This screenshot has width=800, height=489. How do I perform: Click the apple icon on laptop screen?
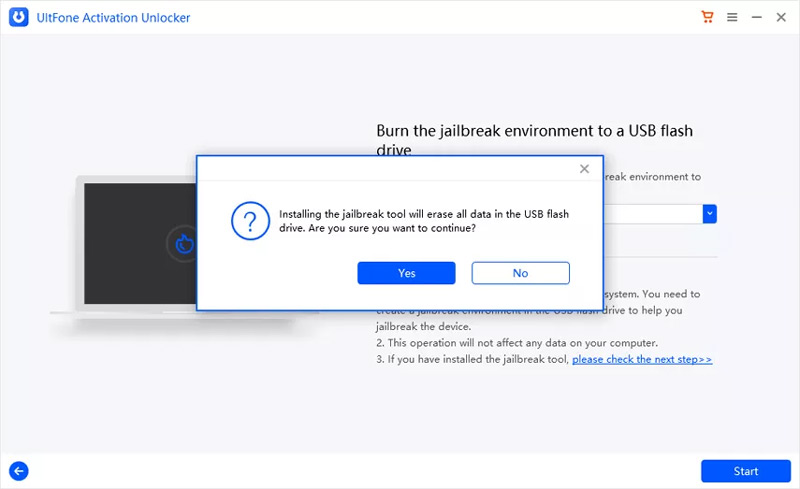click(183, 243)
